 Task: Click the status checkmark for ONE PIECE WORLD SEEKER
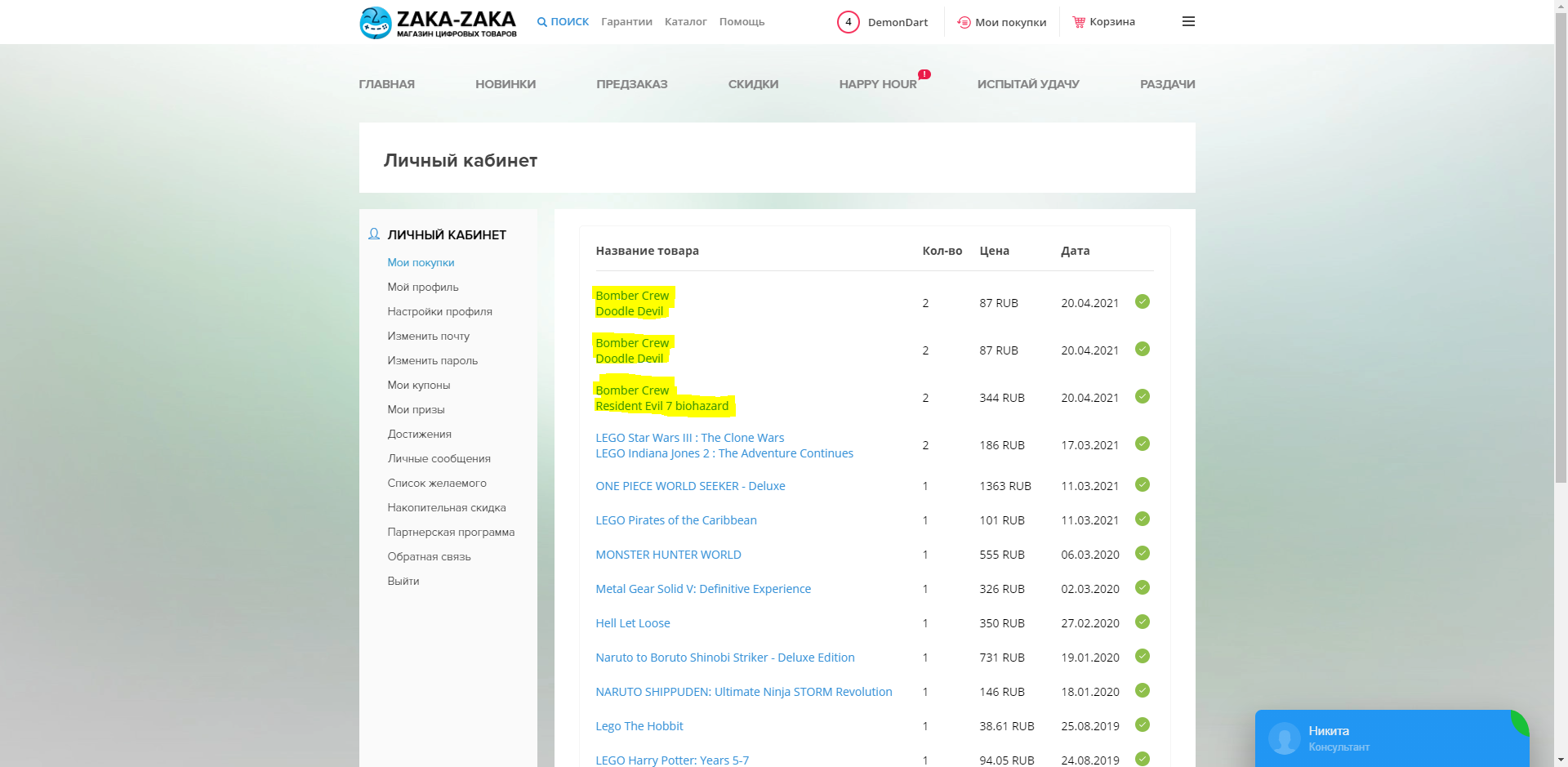point(1143,484)
